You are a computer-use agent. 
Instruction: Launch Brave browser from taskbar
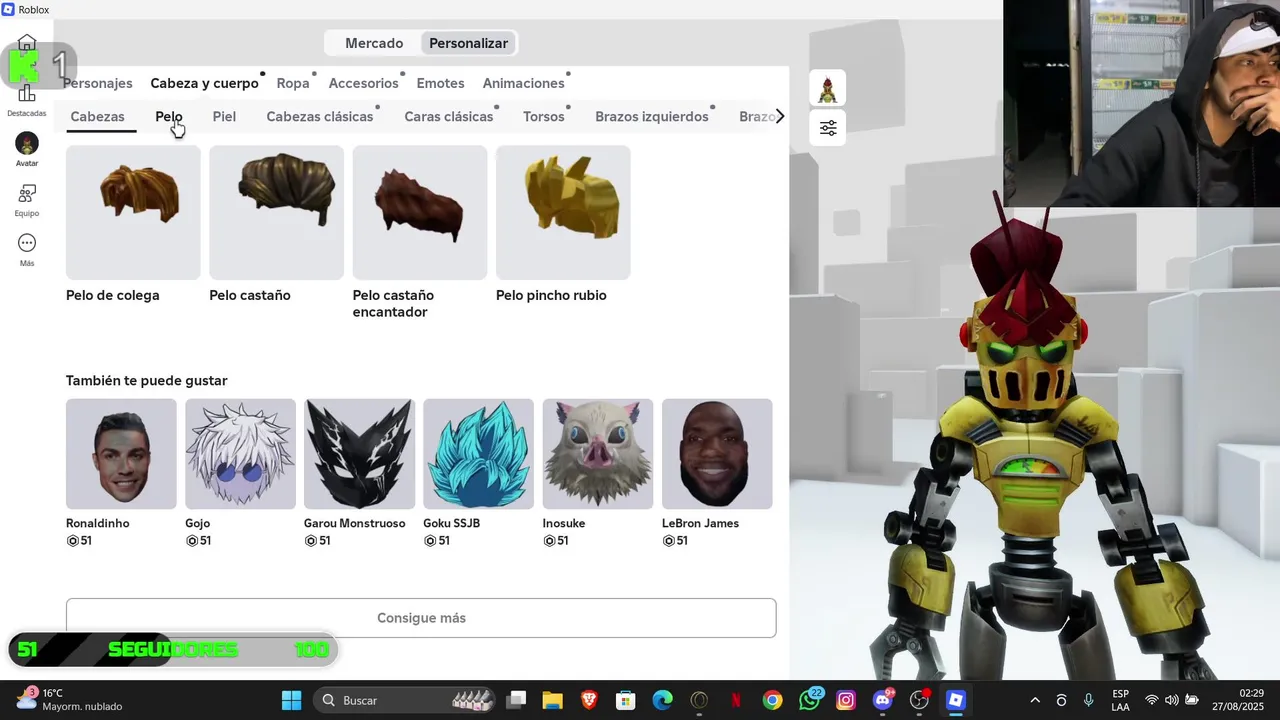[589, 700]
